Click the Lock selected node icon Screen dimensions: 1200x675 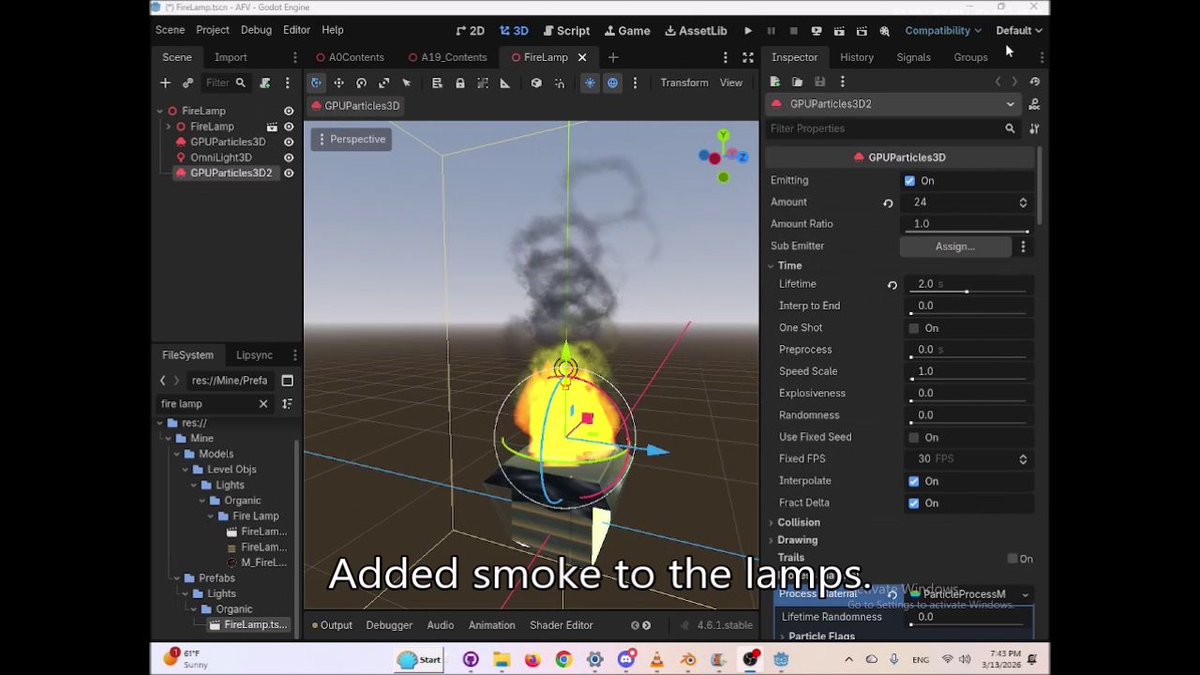tap(460, 83)
